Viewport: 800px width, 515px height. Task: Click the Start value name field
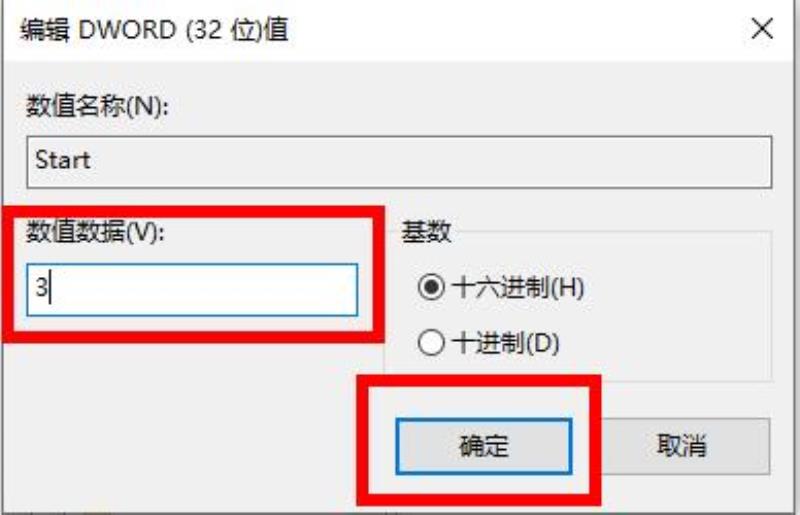[399, 162]
